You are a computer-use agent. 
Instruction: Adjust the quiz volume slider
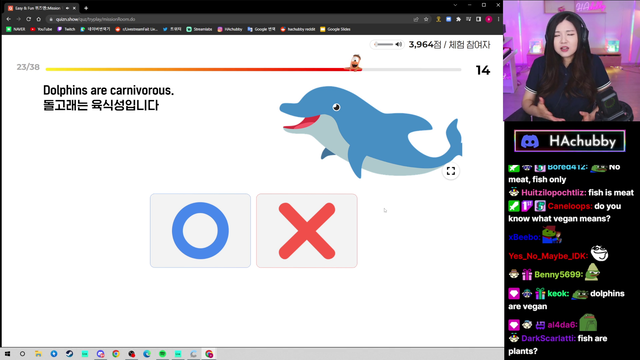pos(384,44)
